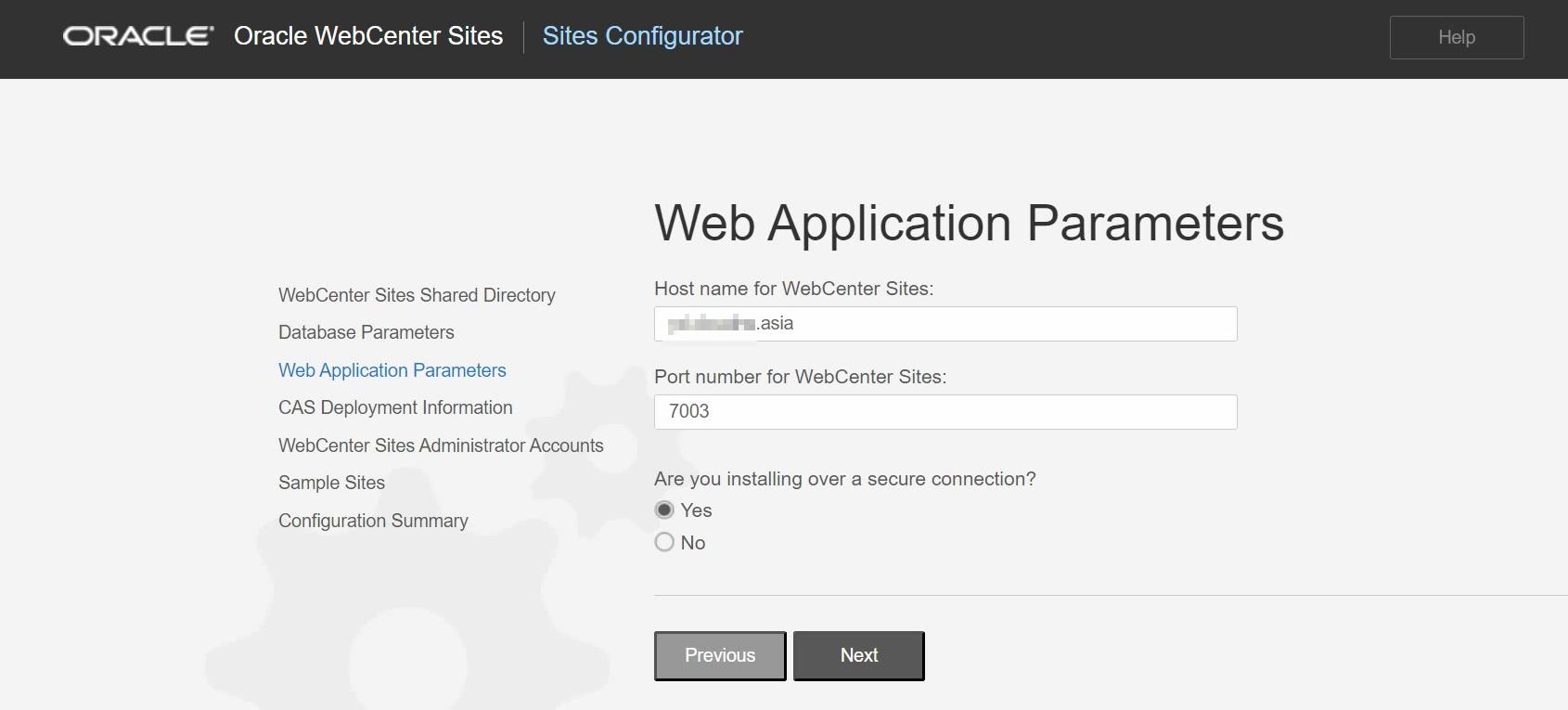Click the secure connection question text

pos(845,479)
